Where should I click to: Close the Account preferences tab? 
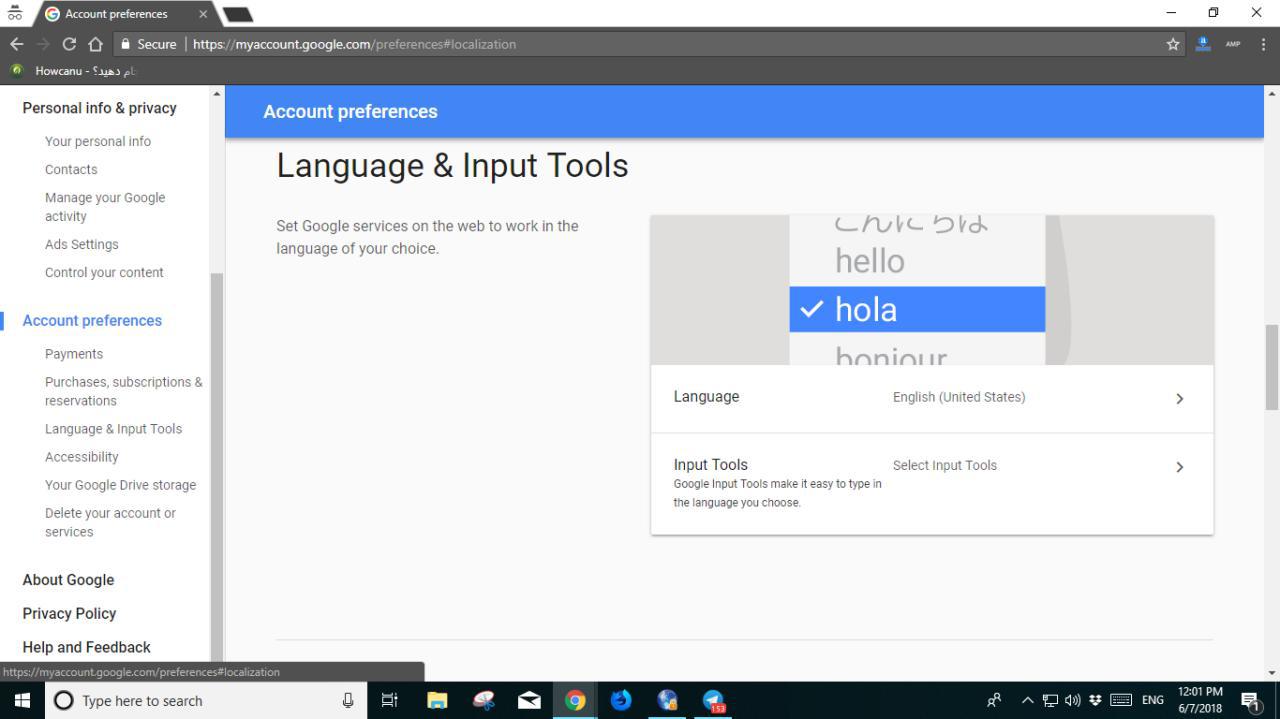203,14
